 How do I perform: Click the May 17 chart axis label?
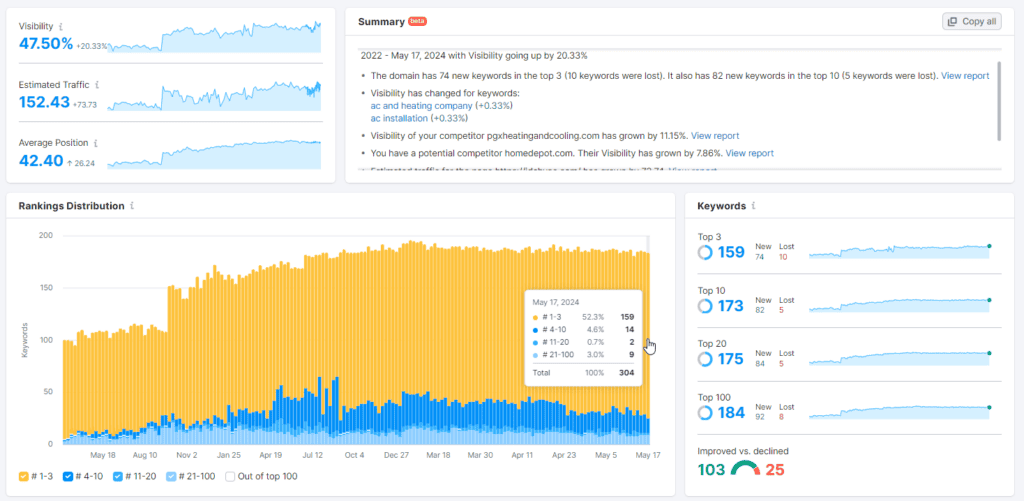pyautogui.click(x=647, y=455)
